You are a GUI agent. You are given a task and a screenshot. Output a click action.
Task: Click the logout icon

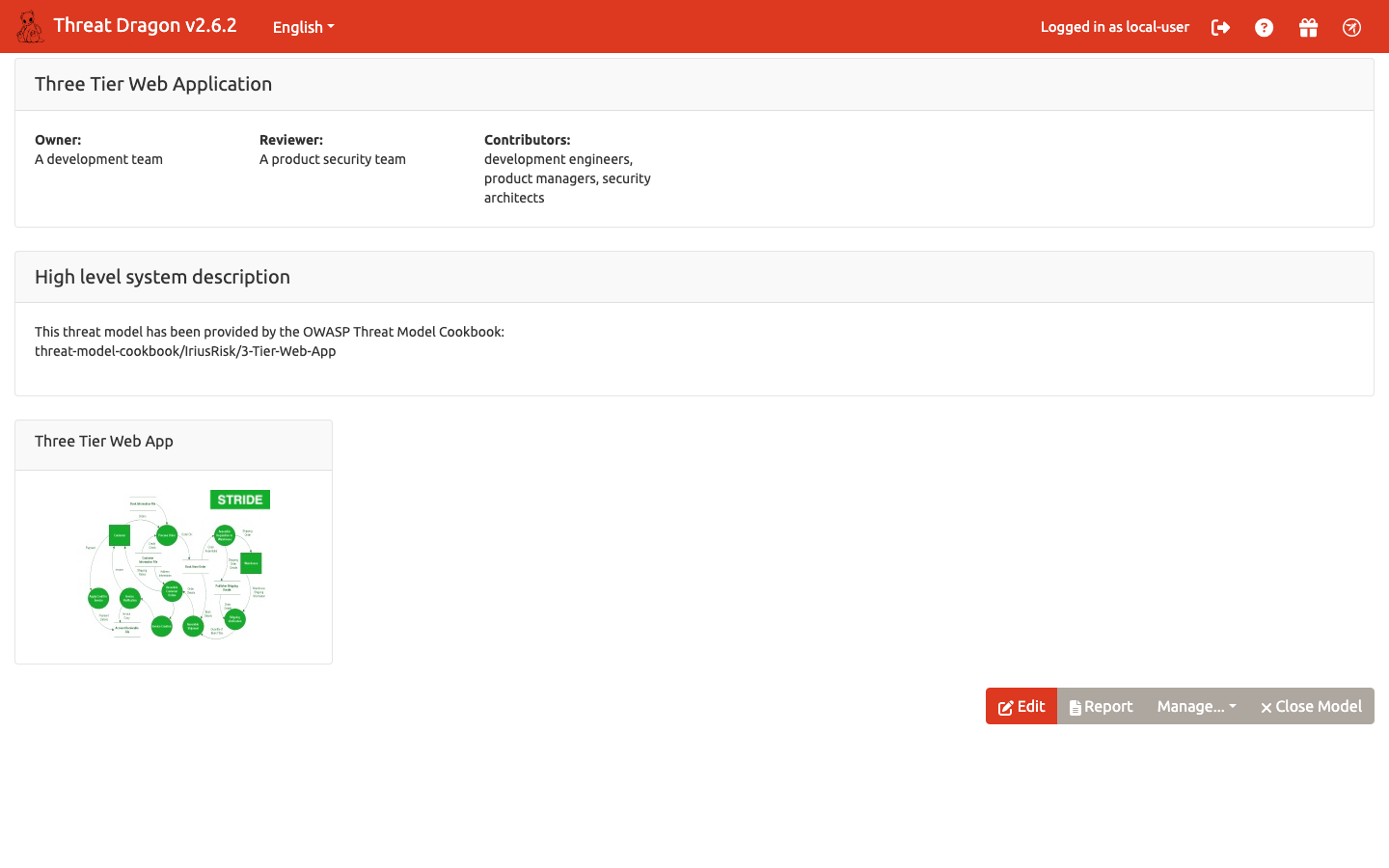coord(1220,27)
